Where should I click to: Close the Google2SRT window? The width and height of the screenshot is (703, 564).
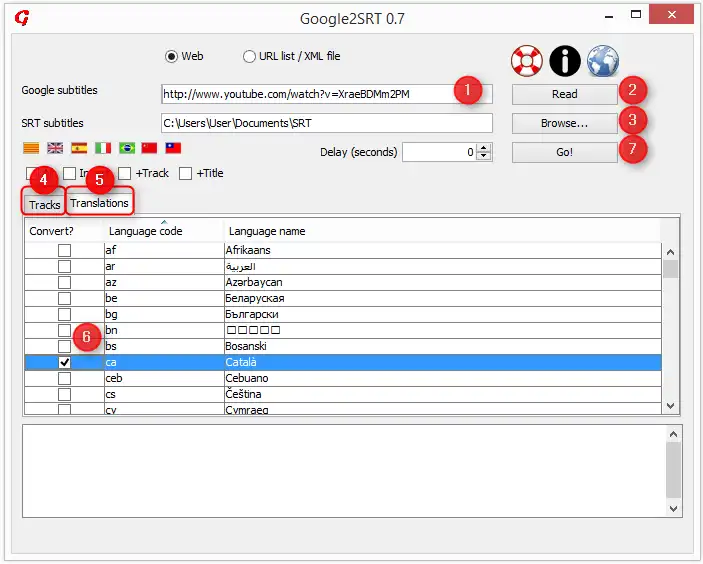point(671,14)
